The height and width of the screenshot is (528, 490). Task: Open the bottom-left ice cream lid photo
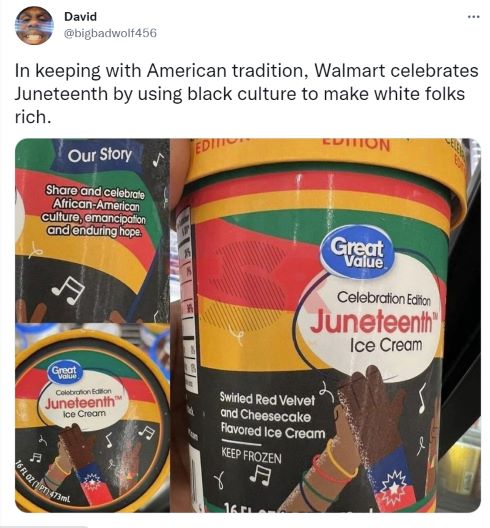click(92, 418)
